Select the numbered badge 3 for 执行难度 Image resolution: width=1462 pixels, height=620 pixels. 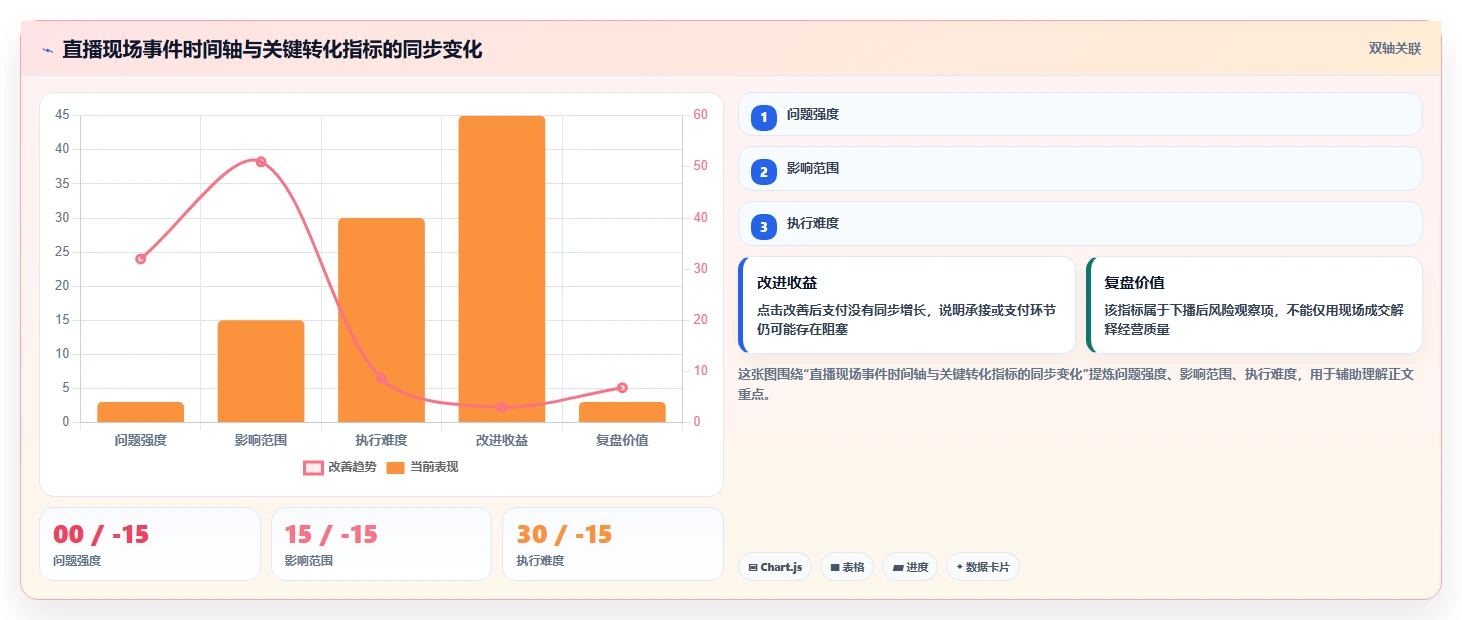point(764,227)
